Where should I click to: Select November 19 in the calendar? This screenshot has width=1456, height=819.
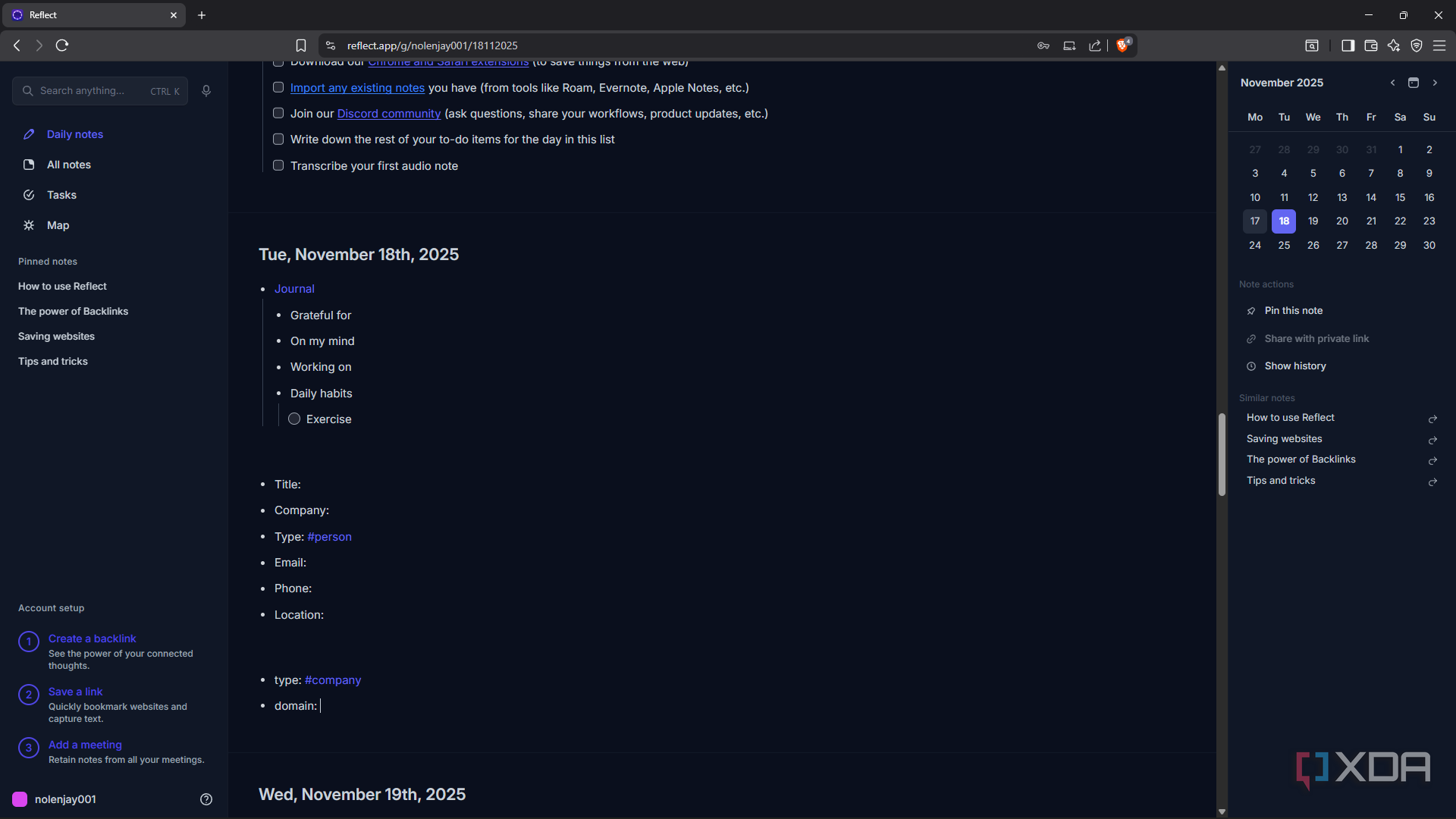[1313, 221]
